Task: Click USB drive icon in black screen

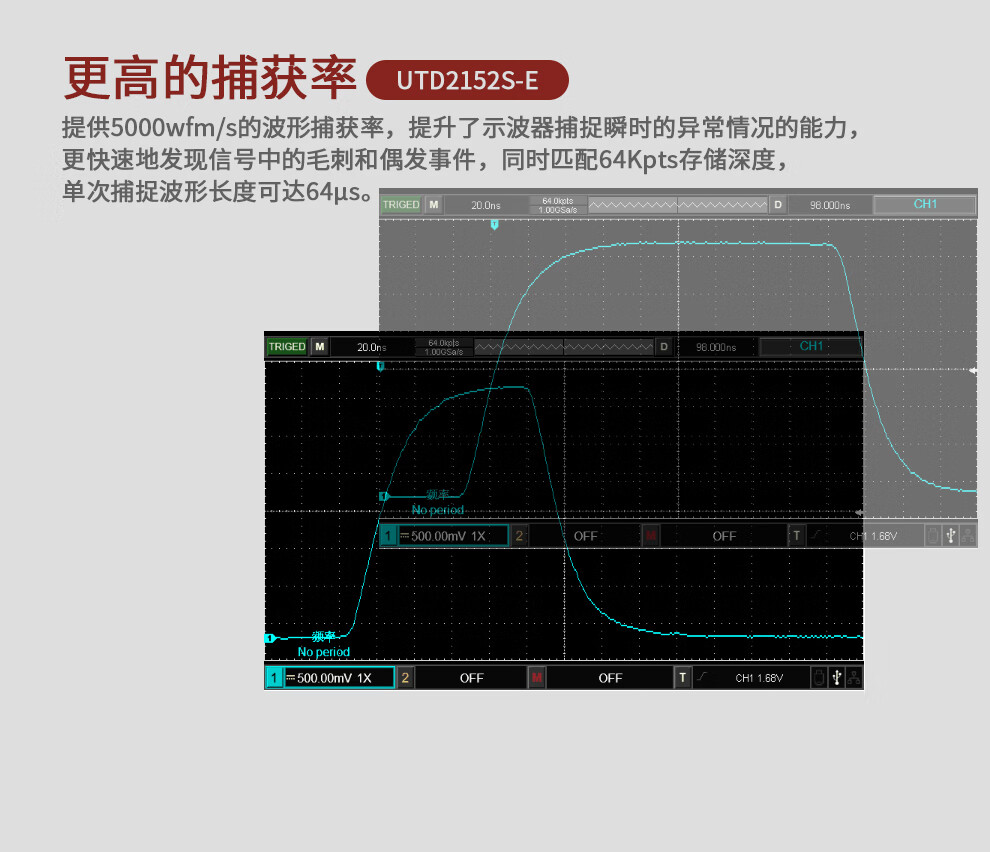Action: [x=819, y=678]
